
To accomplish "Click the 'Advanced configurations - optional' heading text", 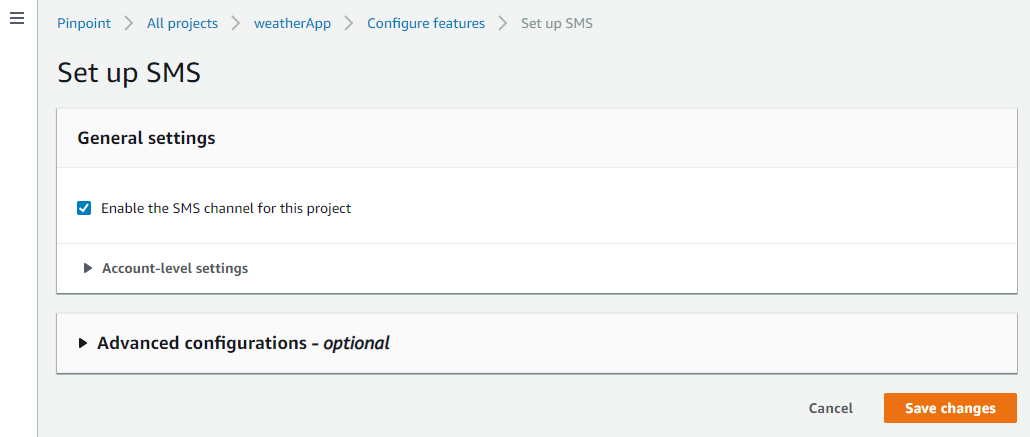I will coord(243,343).
